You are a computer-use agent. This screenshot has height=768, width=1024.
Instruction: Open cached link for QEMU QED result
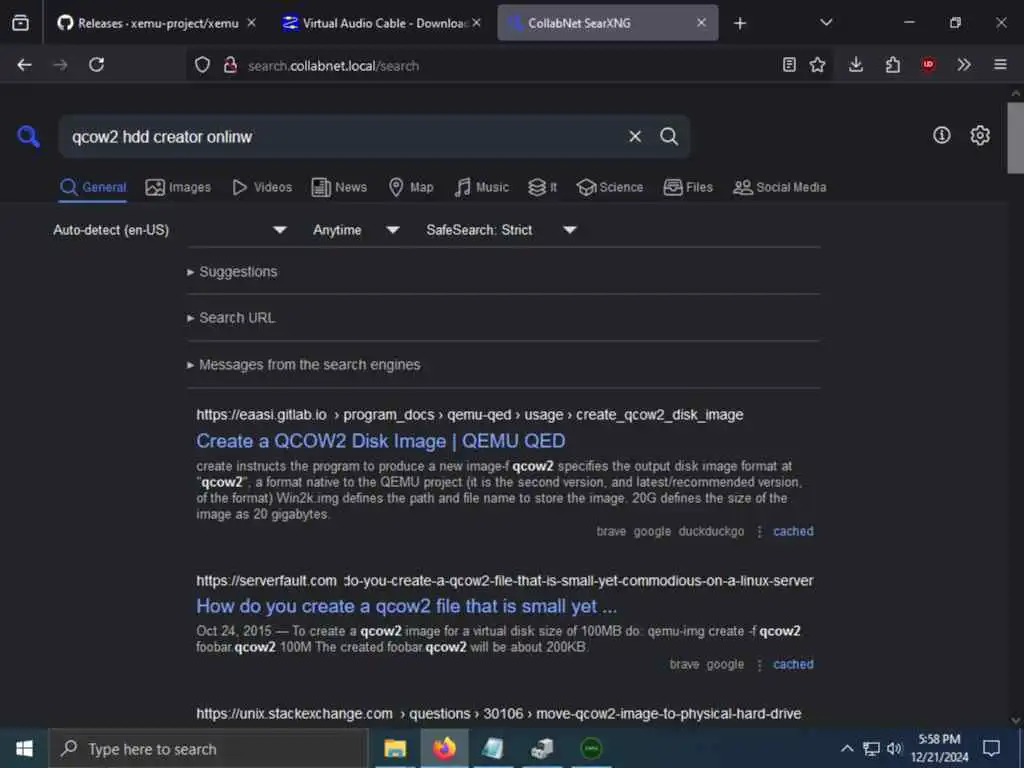[793, 531]
